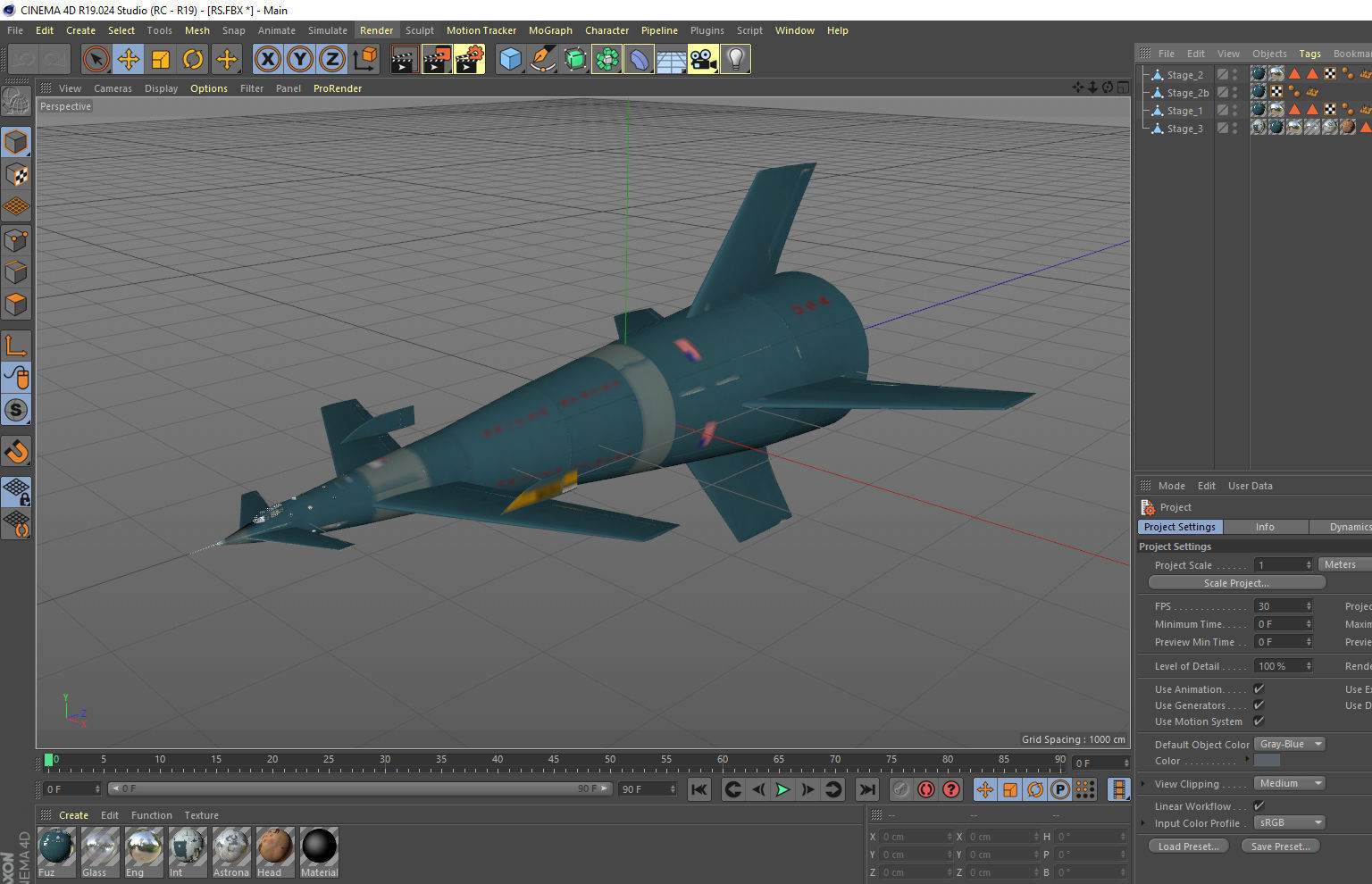This screenshot has width=1372, height=884.
Task: Click the Default Object Color swatch
Action: pos(1267,760)
